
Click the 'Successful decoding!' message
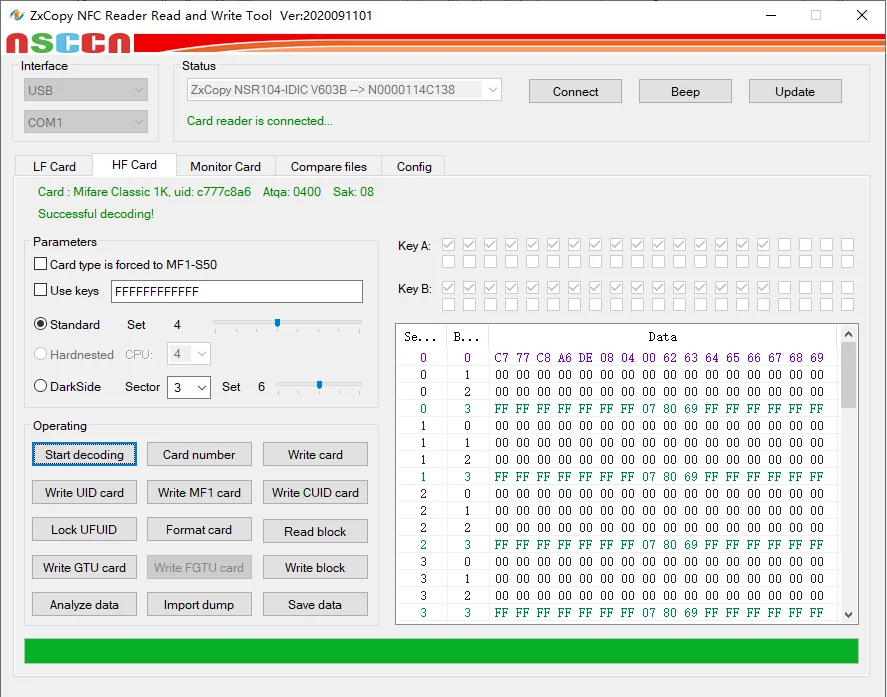(x=96, y=214)
